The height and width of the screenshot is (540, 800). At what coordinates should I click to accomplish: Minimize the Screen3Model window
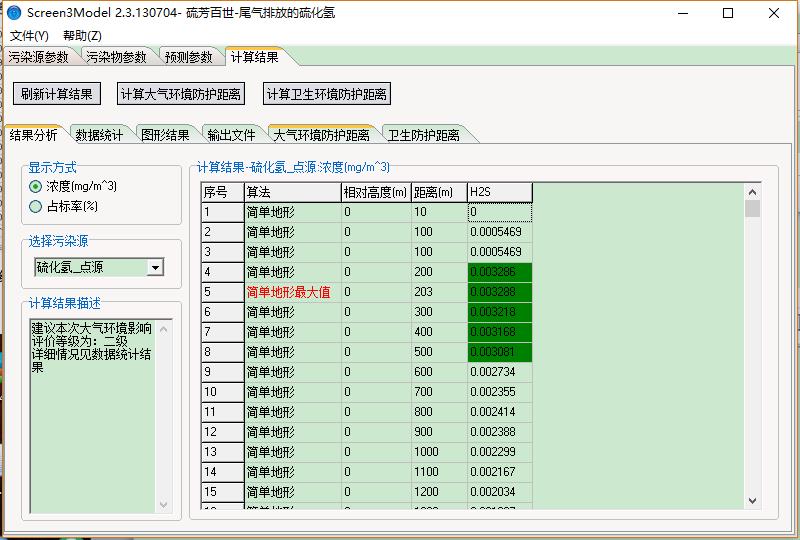[x=683, y=13]
